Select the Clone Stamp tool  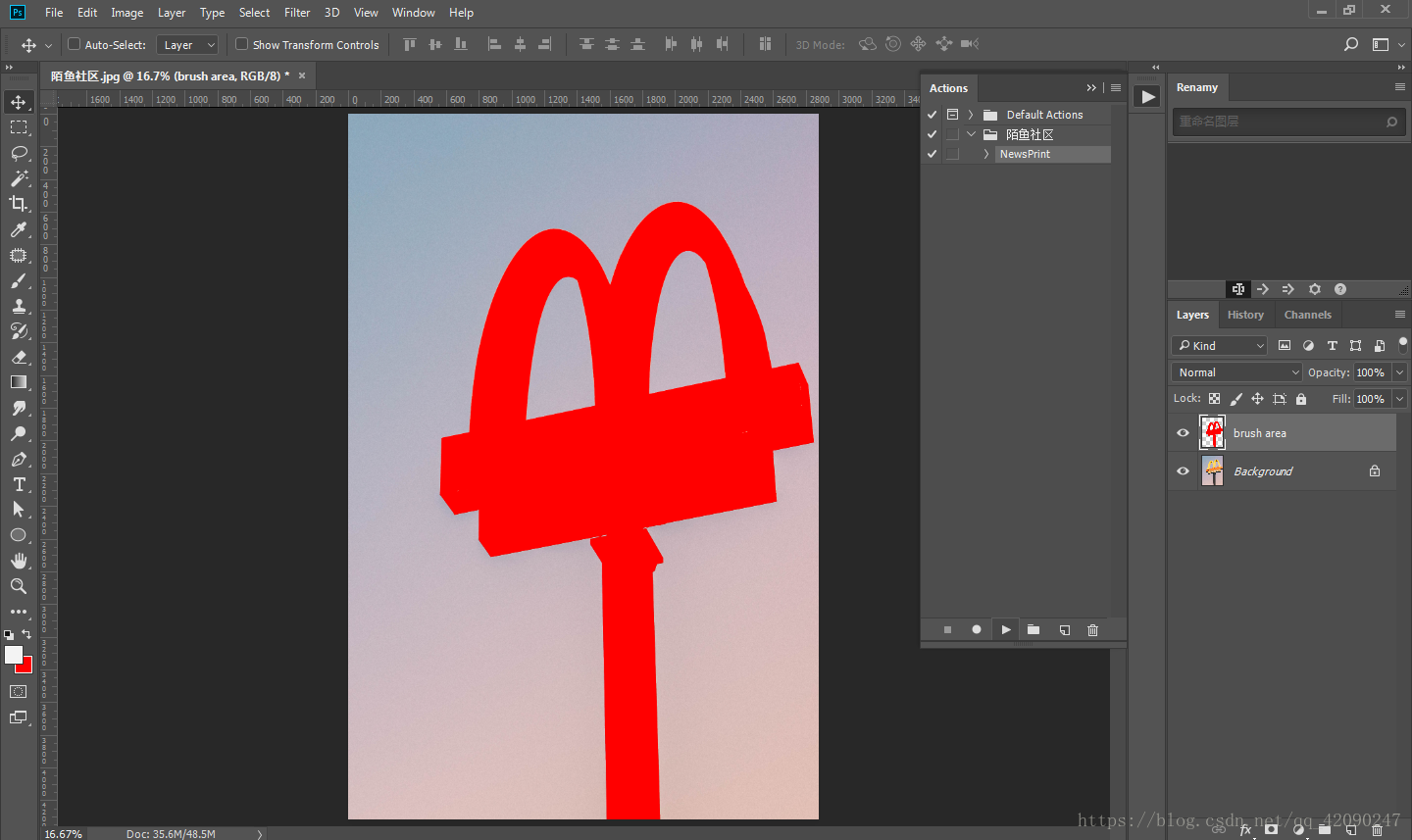19,306
